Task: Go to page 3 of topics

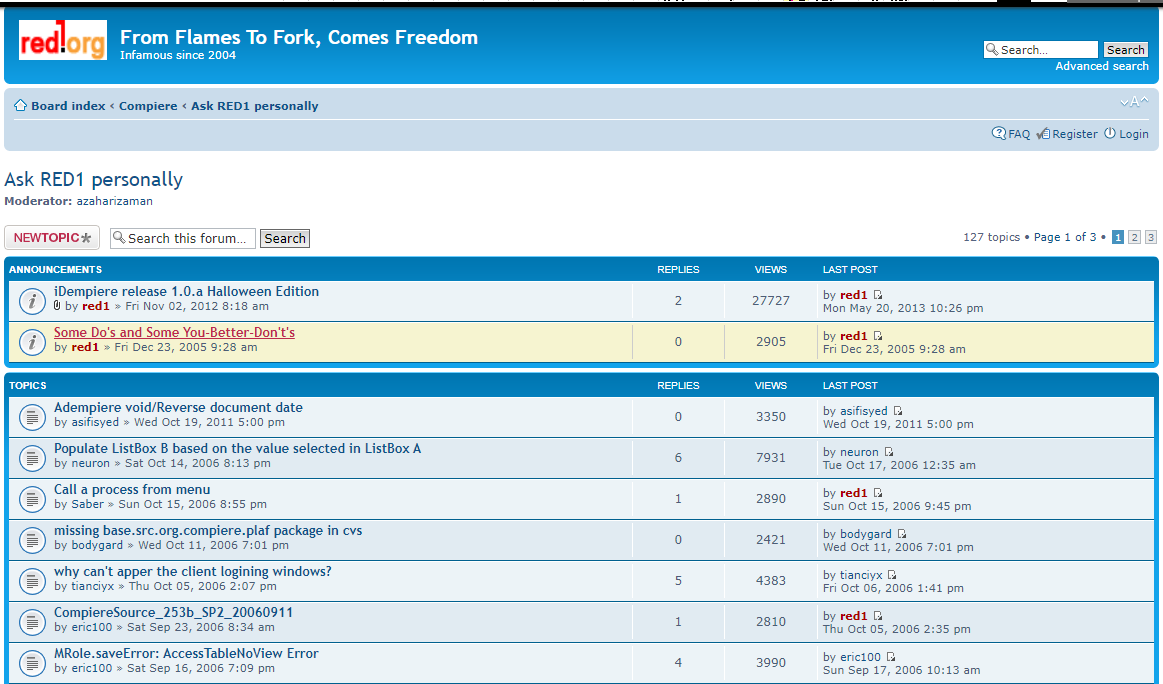Action: pyautogui.click(x=1150, y=237)
